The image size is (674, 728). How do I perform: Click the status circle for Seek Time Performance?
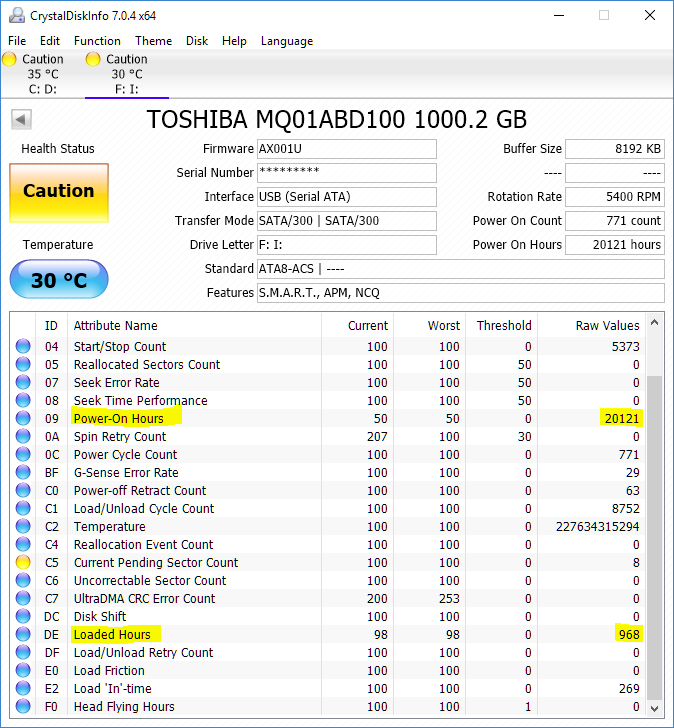[x=23, y=400]
